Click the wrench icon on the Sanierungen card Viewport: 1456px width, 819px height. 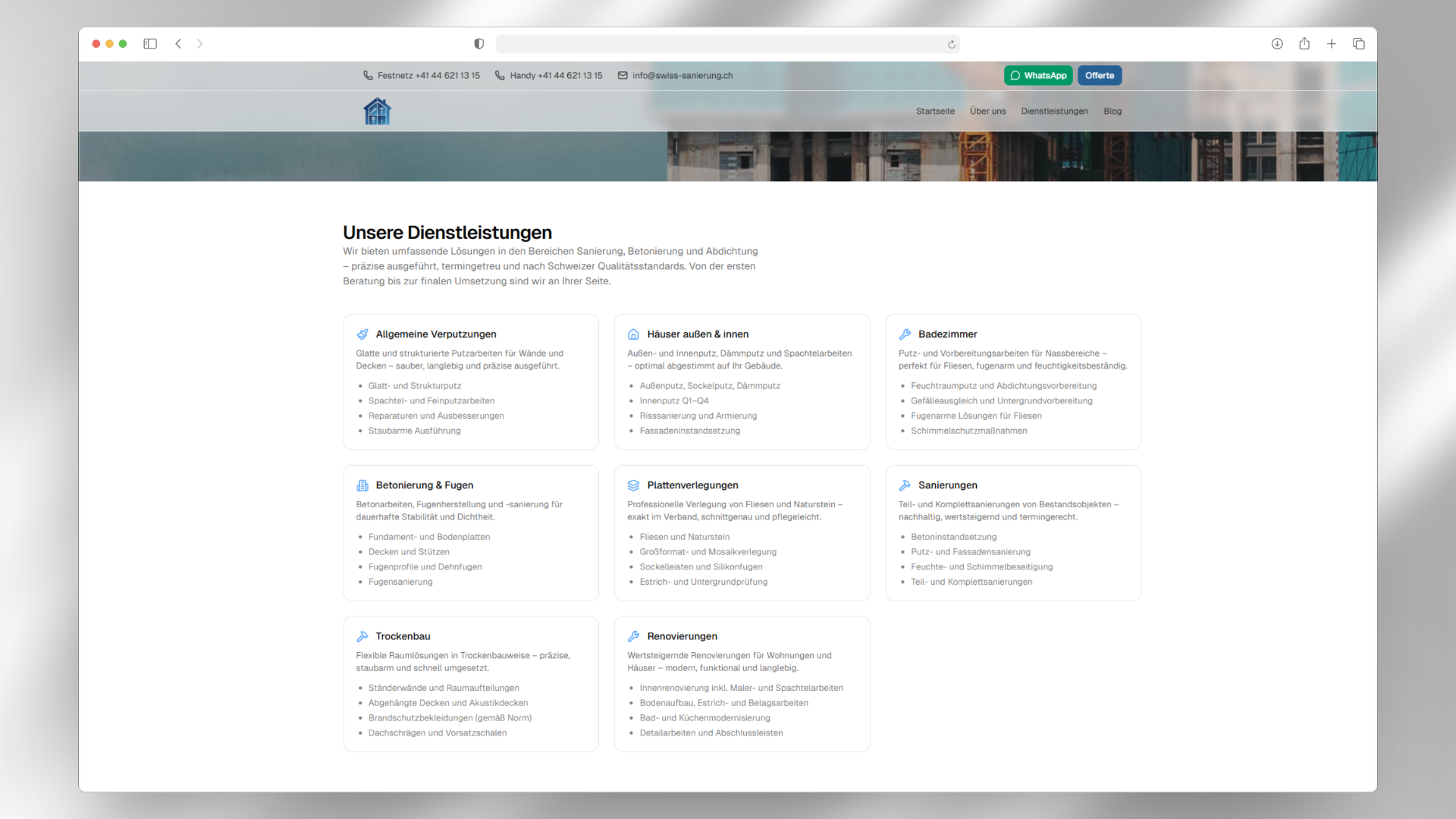904,485
